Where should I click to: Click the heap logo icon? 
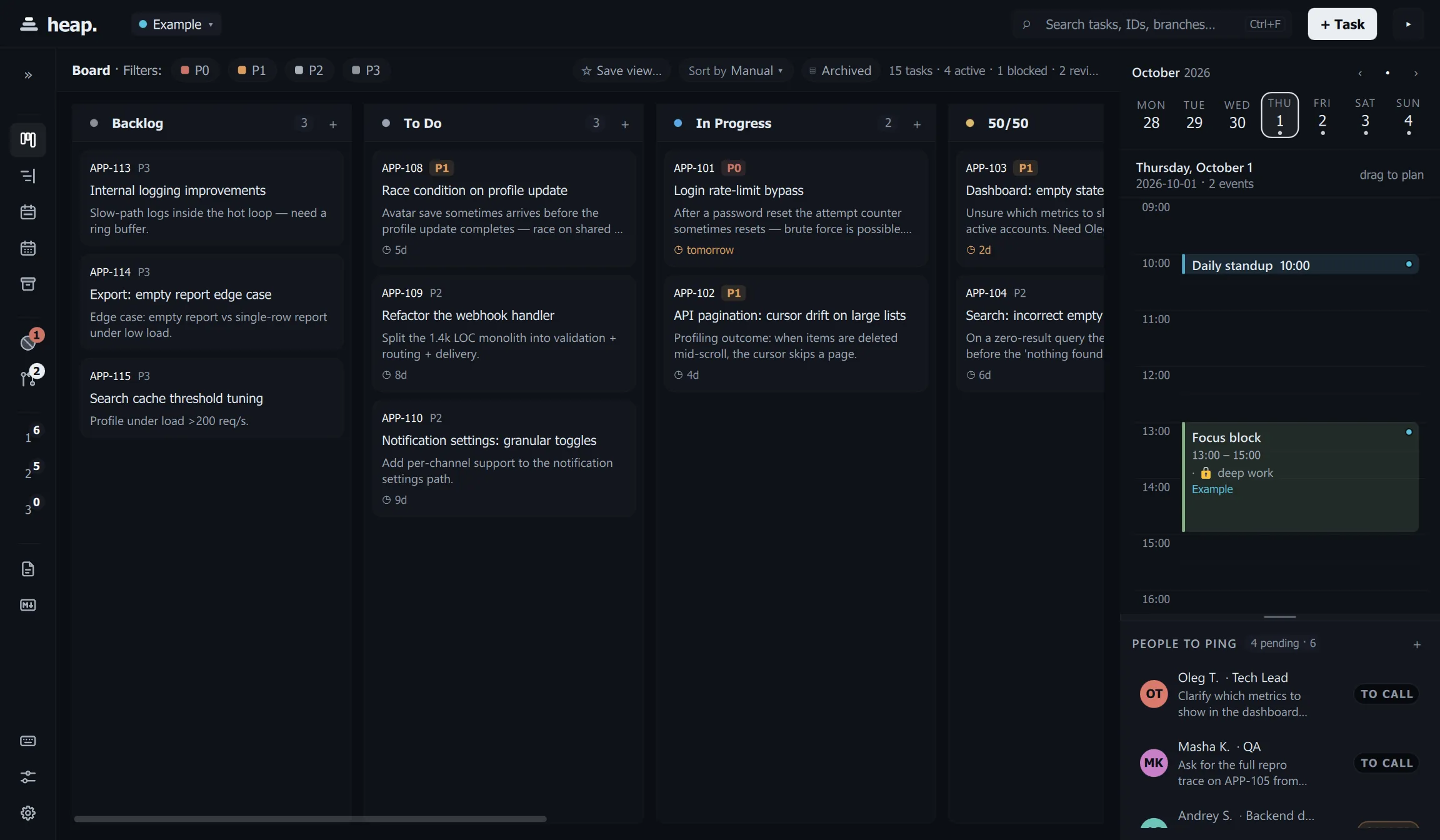[29, 24]
